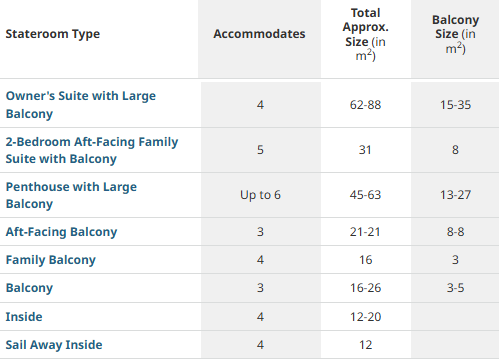Open Penthouse with Large Balcony link
499x361 pixels.
[x=71, y=195]
